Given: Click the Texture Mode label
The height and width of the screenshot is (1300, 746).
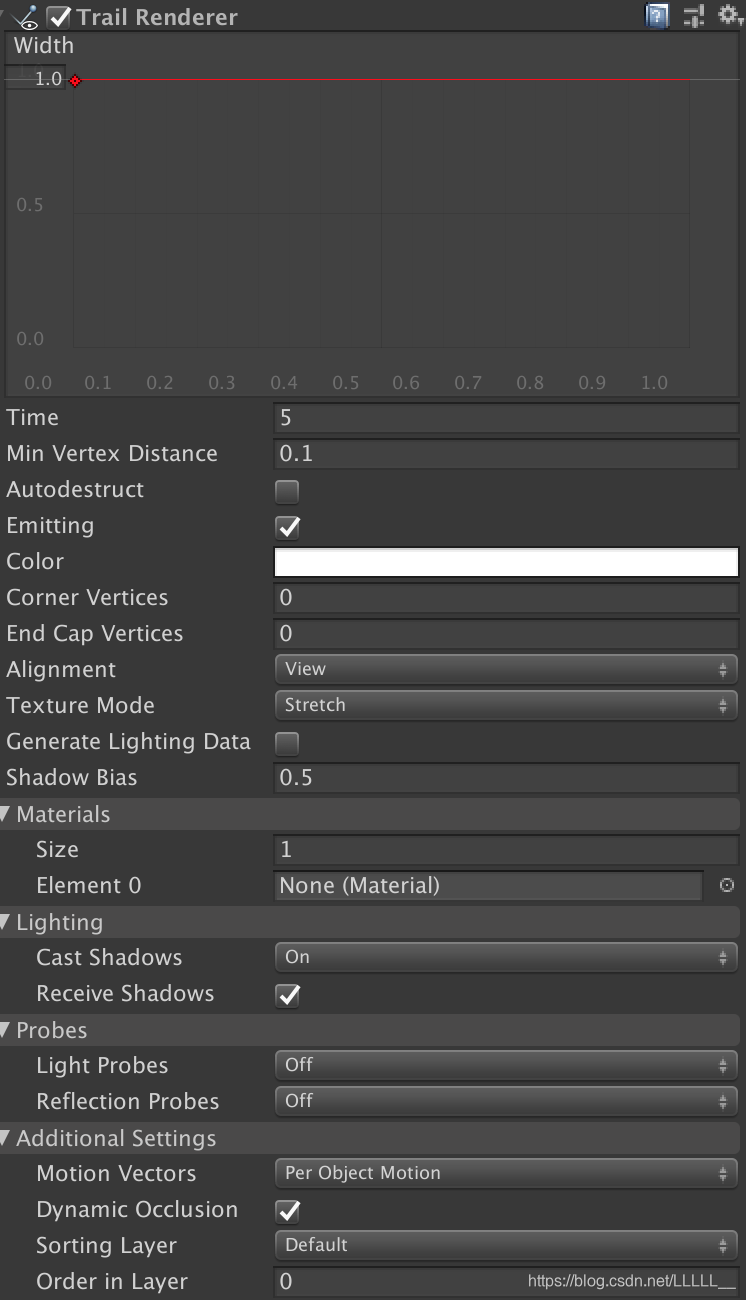Looking at the screenshot, I should coord(80,706).
